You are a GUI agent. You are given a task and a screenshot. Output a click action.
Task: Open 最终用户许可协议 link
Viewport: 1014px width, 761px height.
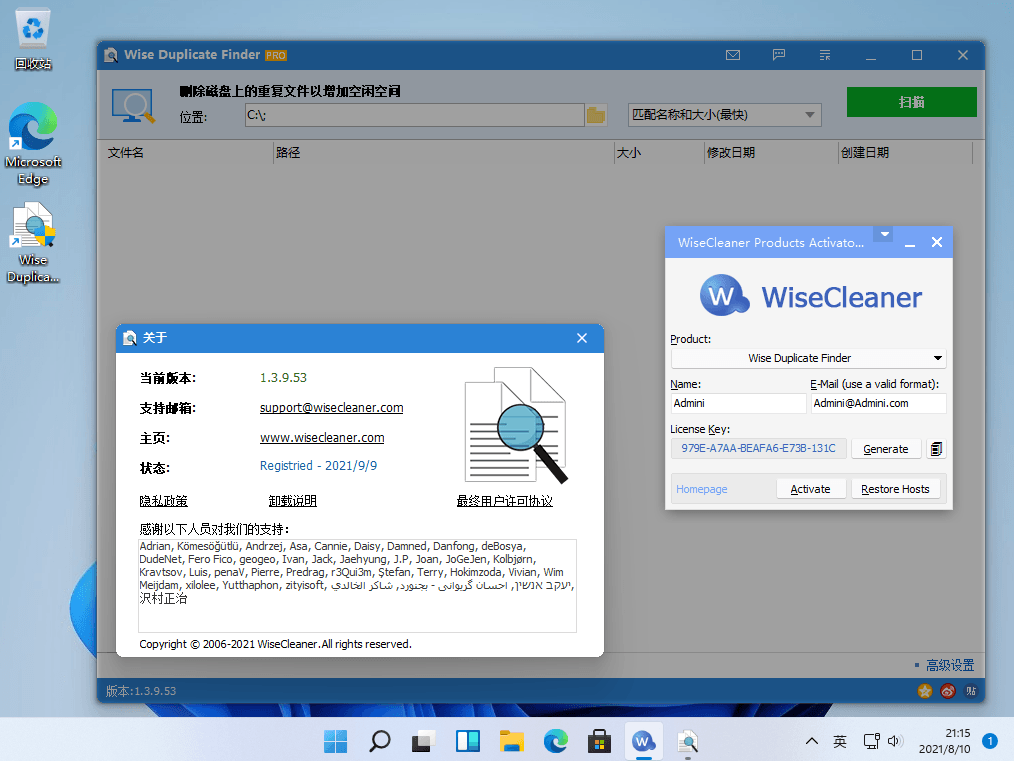pyautogui.click(x=504, y=501)
